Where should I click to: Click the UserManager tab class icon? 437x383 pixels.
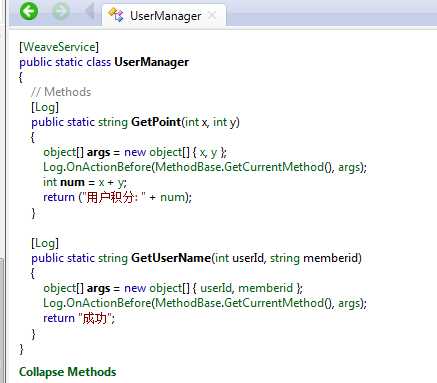[x=116, y=15]
